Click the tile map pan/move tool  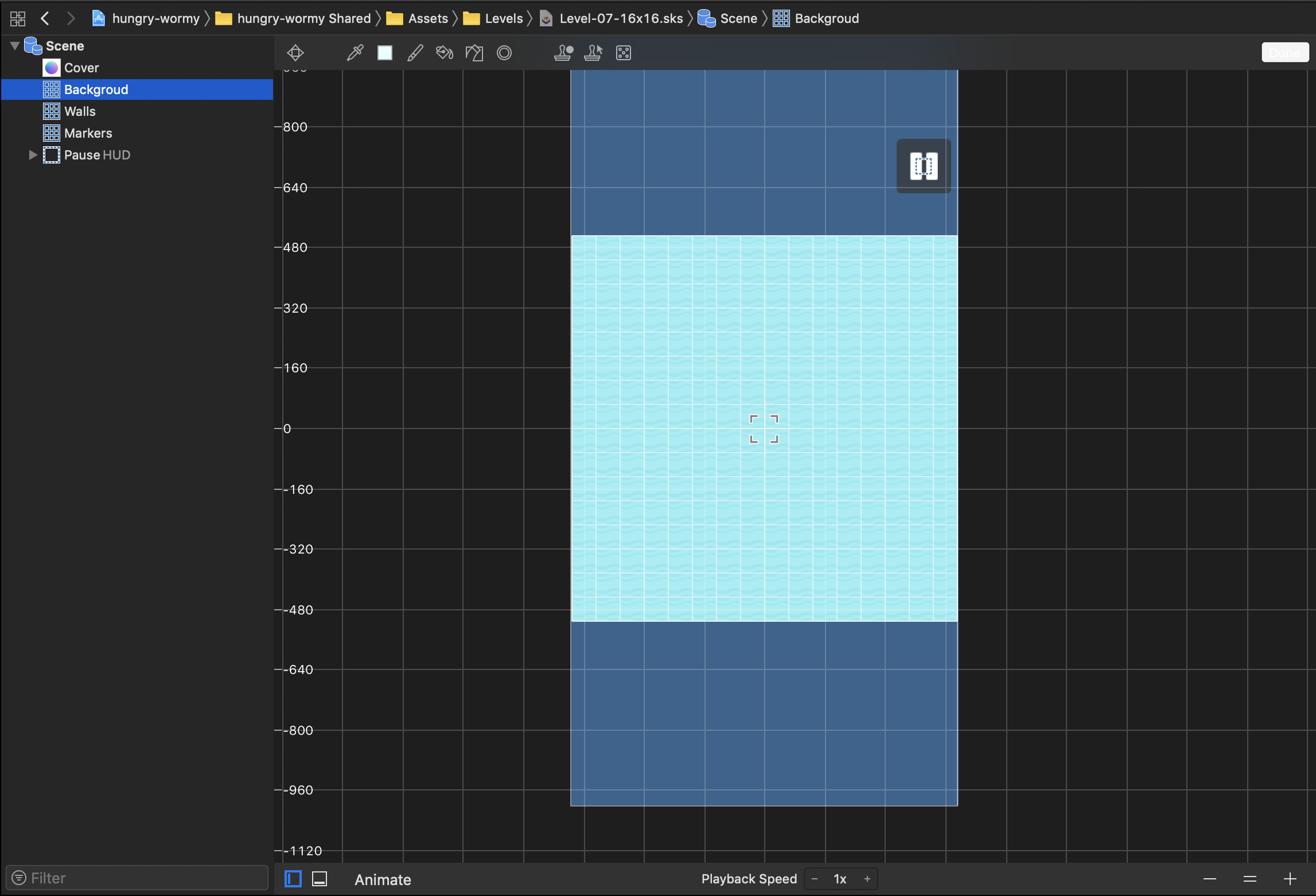295,53
